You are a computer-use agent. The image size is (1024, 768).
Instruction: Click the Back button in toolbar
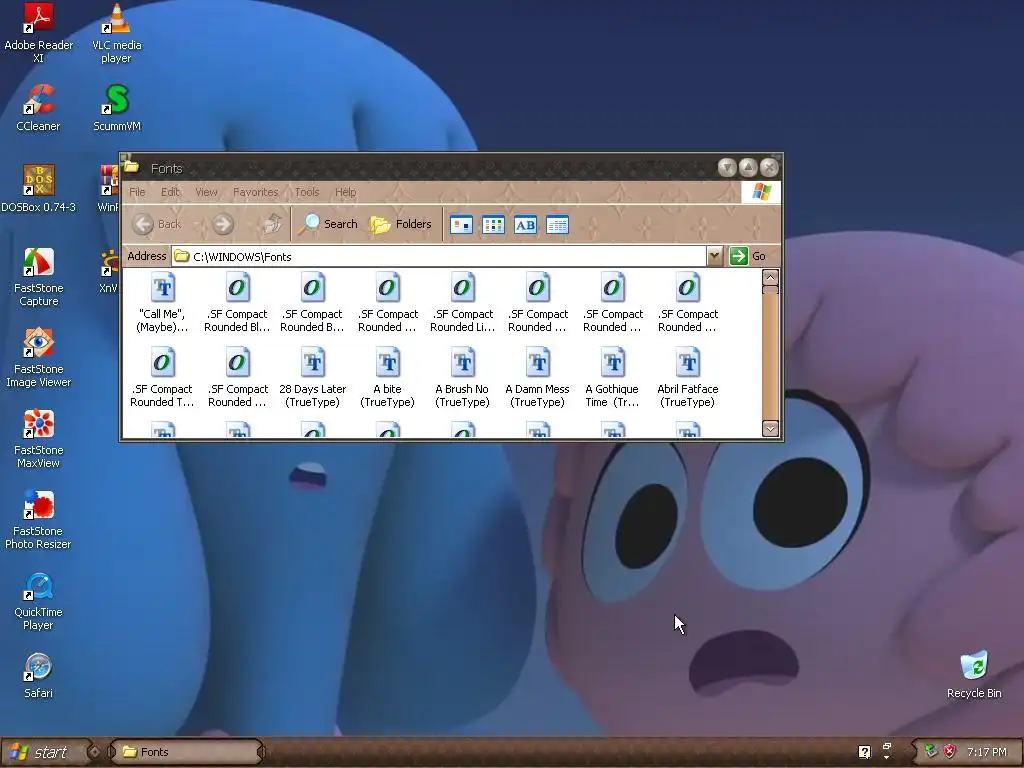tap(157, 224)
